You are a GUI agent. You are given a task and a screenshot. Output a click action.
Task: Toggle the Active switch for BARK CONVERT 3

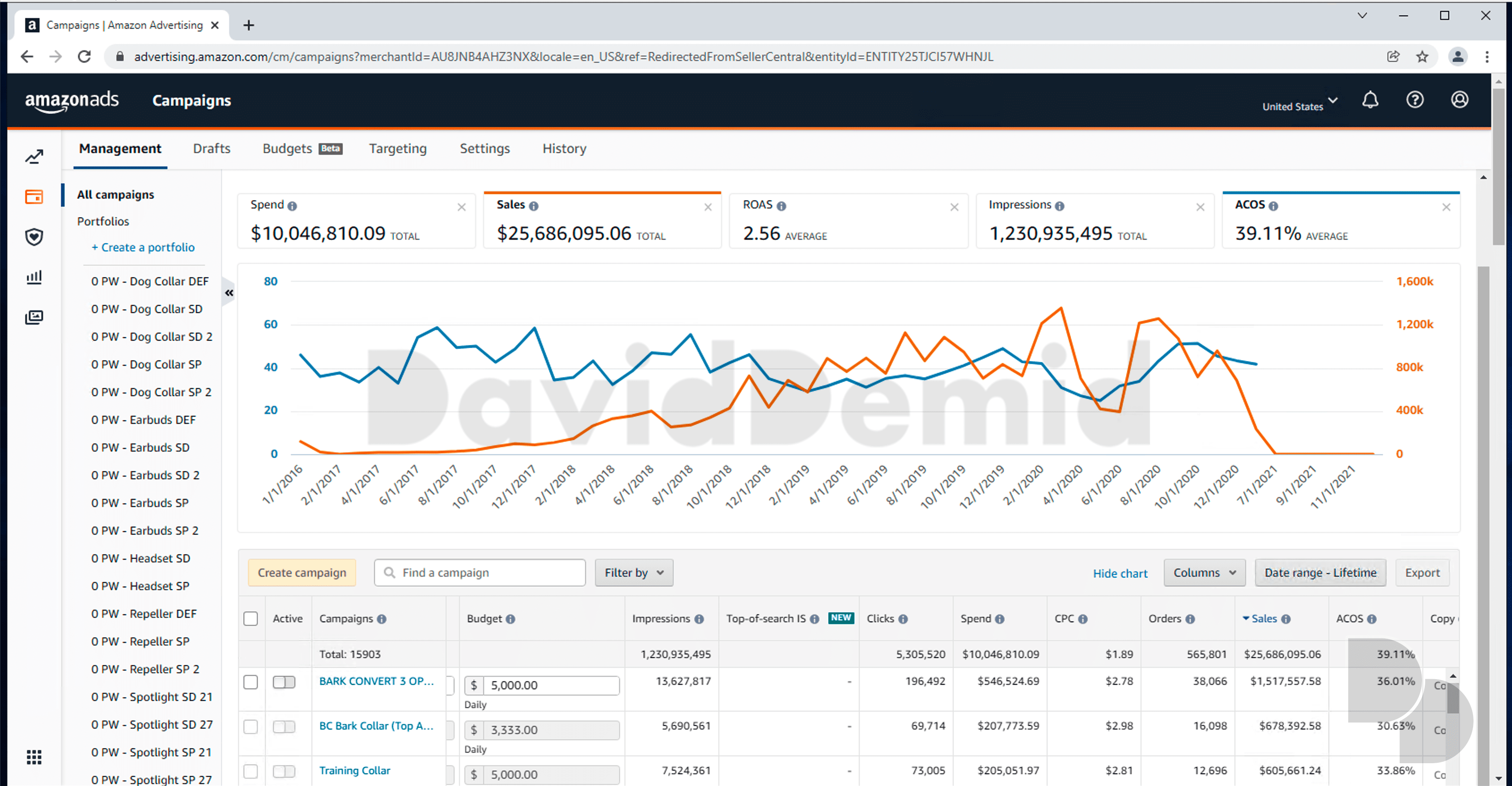284,682
